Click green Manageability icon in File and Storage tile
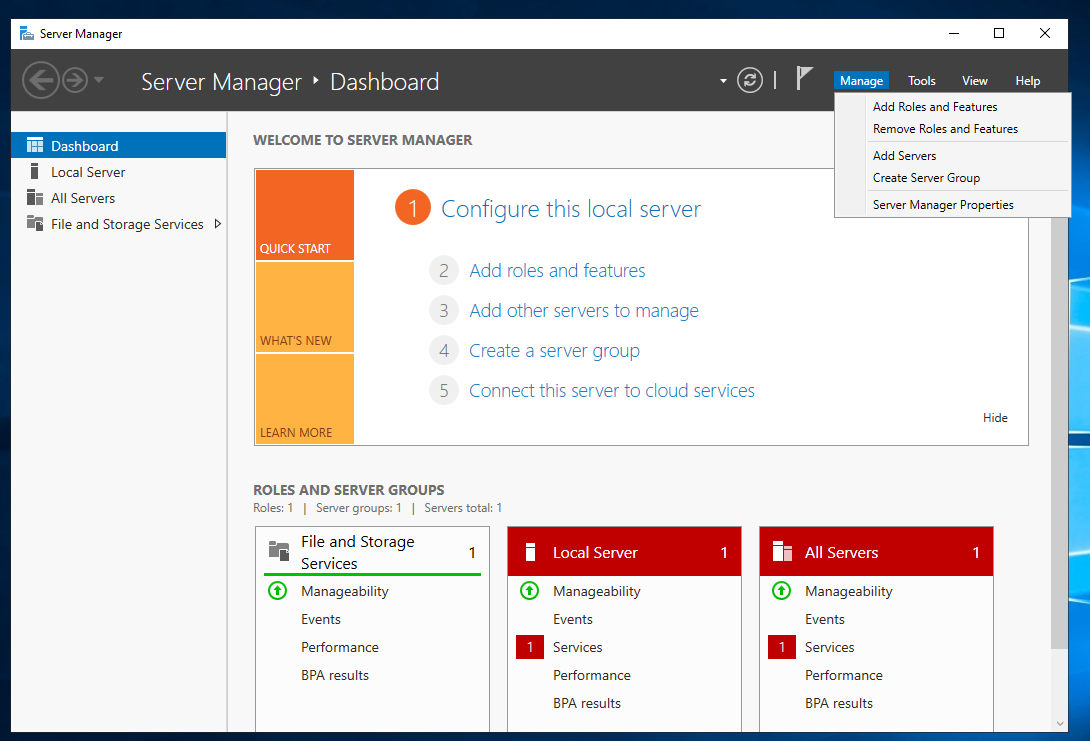The image size is (1090, 741). [278, 591]
